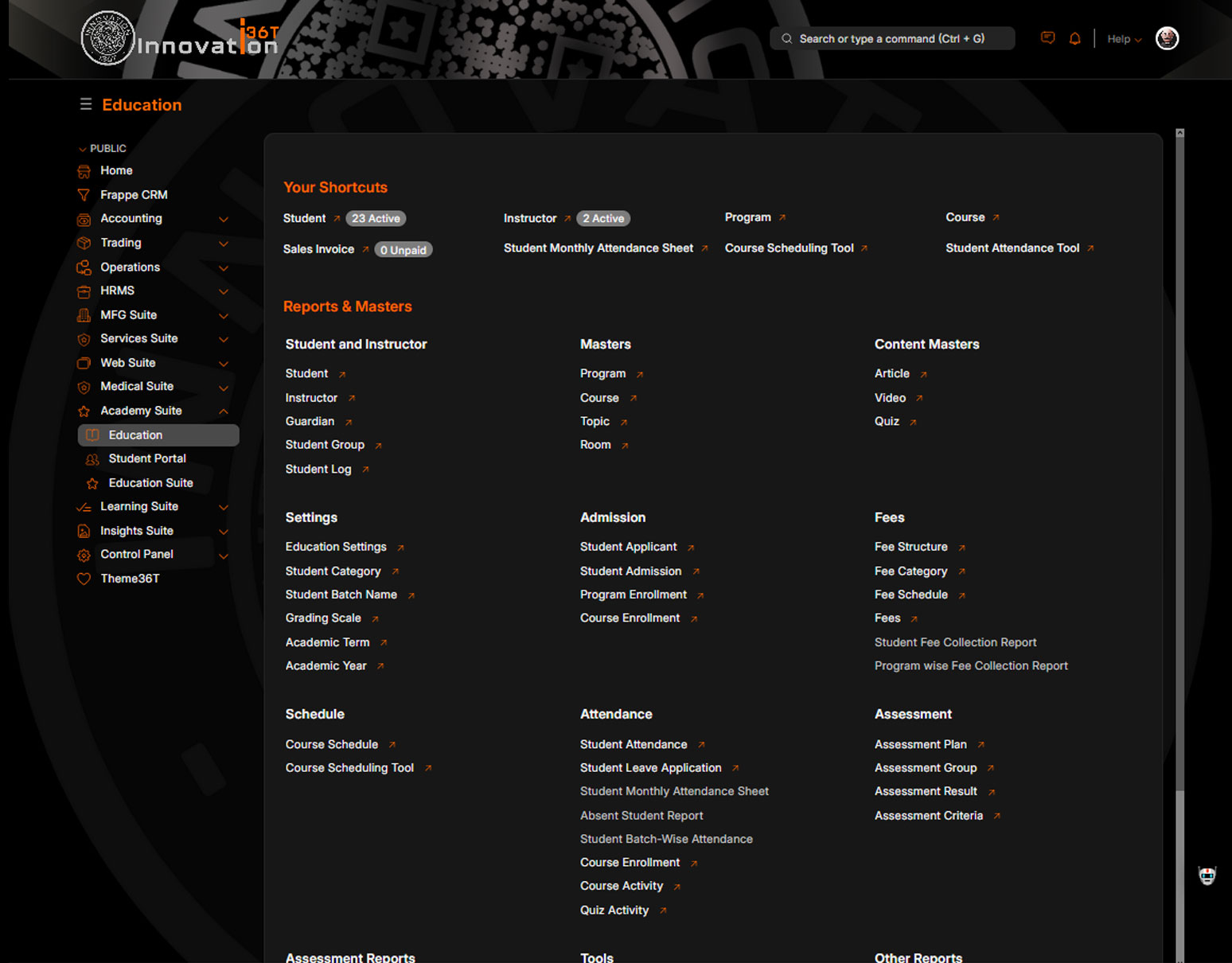Click the Innovation 36T logo

click(x=180, y=38)
